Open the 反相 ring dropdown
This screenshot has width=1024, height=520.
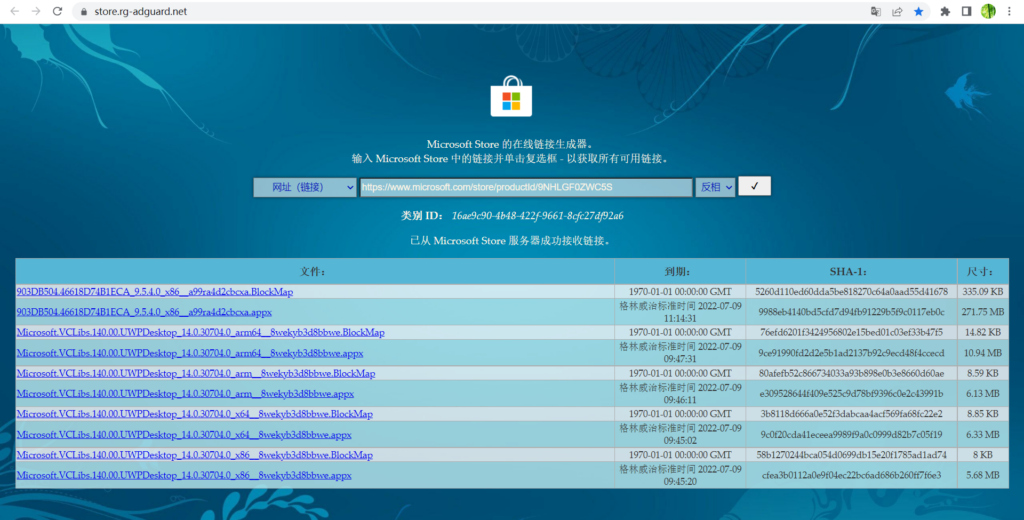(x=715, y=187)
